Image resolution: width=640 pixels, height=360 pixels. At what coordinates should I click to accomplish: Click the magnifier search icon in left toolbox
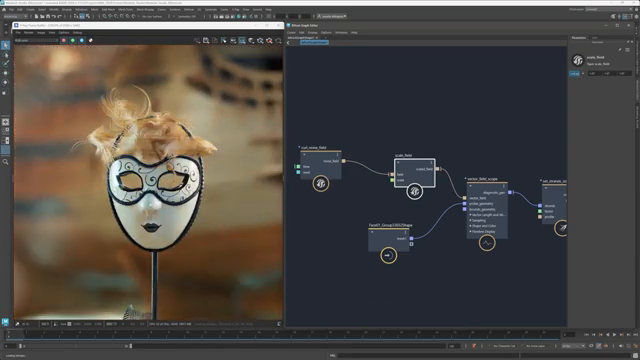(5, 162)
